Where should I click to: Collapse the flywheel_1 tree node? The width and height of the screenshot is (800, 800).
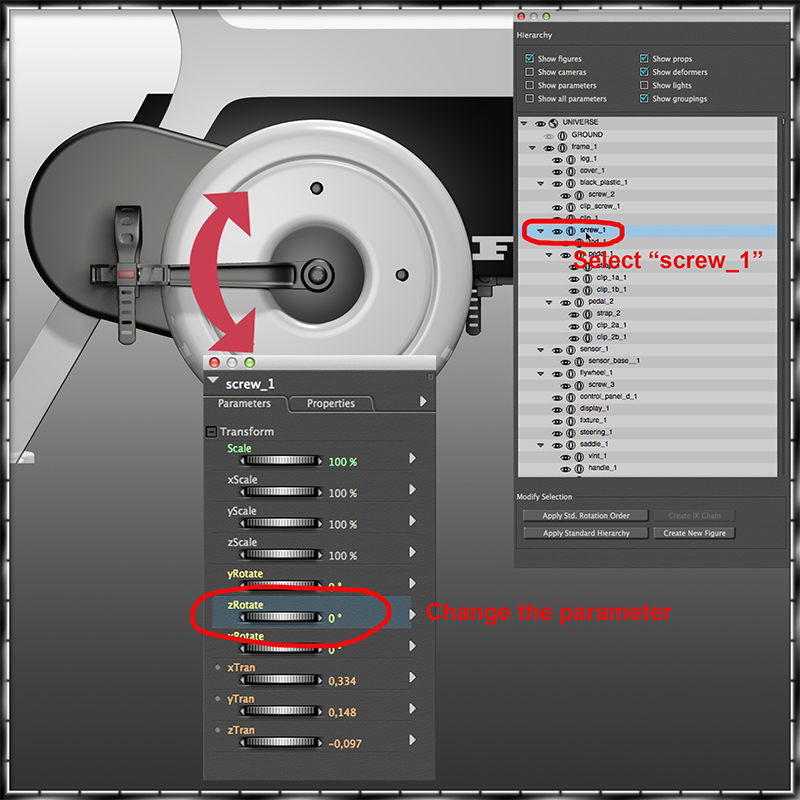pos(540,373)
